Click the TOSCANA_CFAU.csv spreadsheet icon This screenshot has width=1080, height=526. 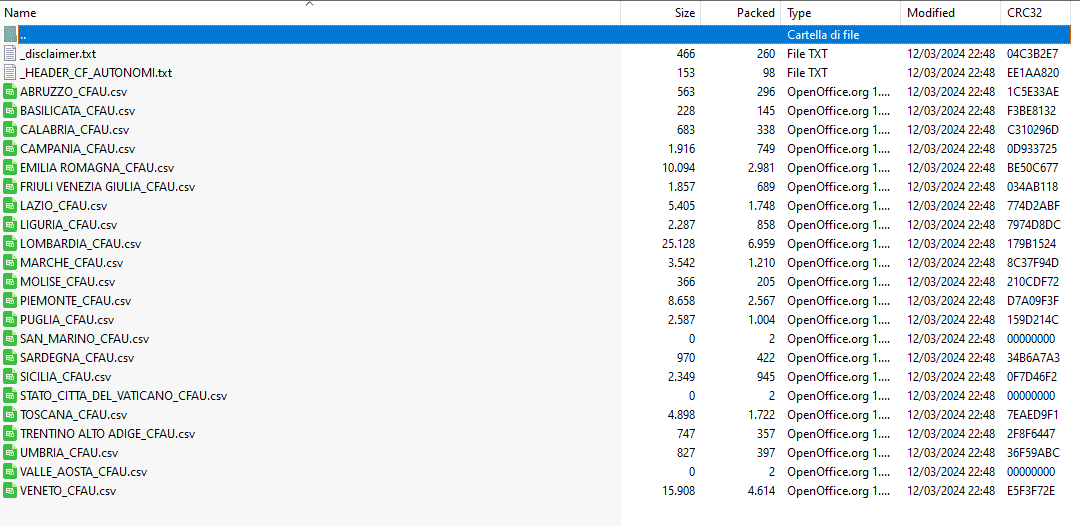(x=11, y=415)
